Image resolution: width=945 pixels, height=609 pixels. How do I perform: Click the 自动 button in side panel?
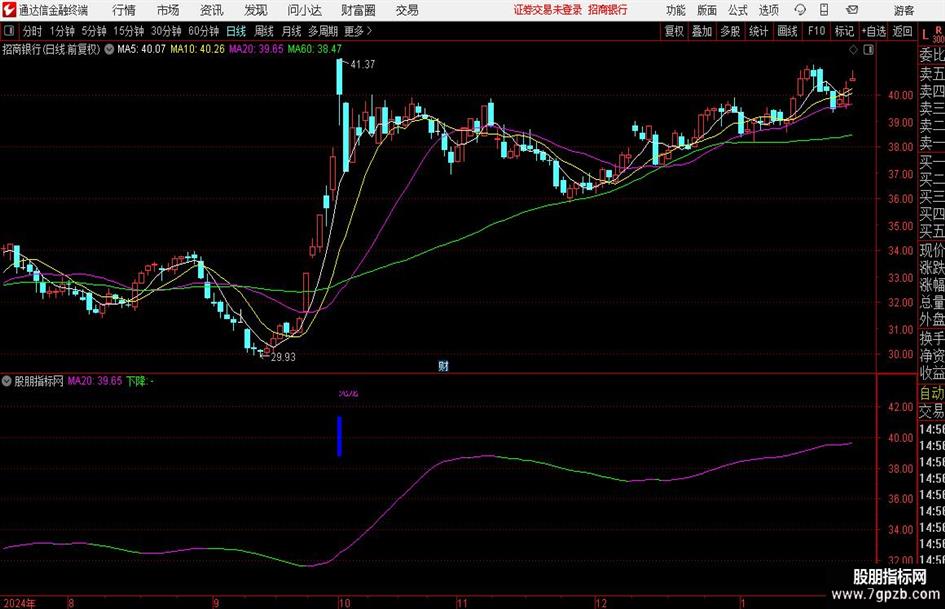coord(932,393)
